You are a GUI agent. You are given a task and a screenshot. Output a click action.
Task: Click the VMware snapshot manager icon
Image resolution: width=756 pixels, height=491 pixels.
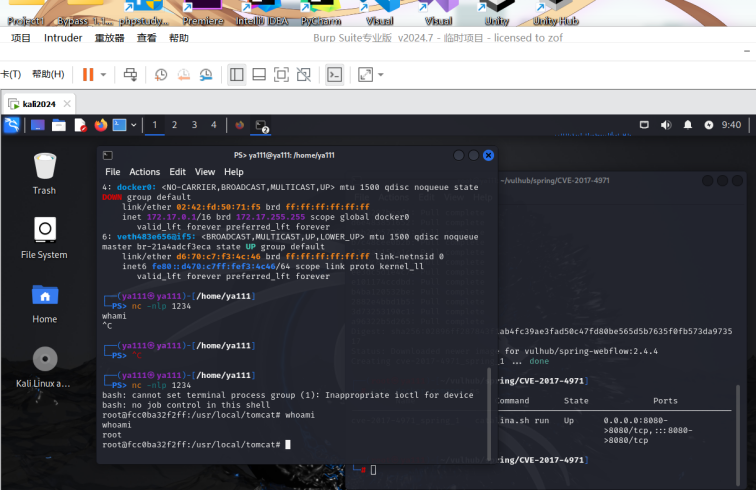point(206,74)
